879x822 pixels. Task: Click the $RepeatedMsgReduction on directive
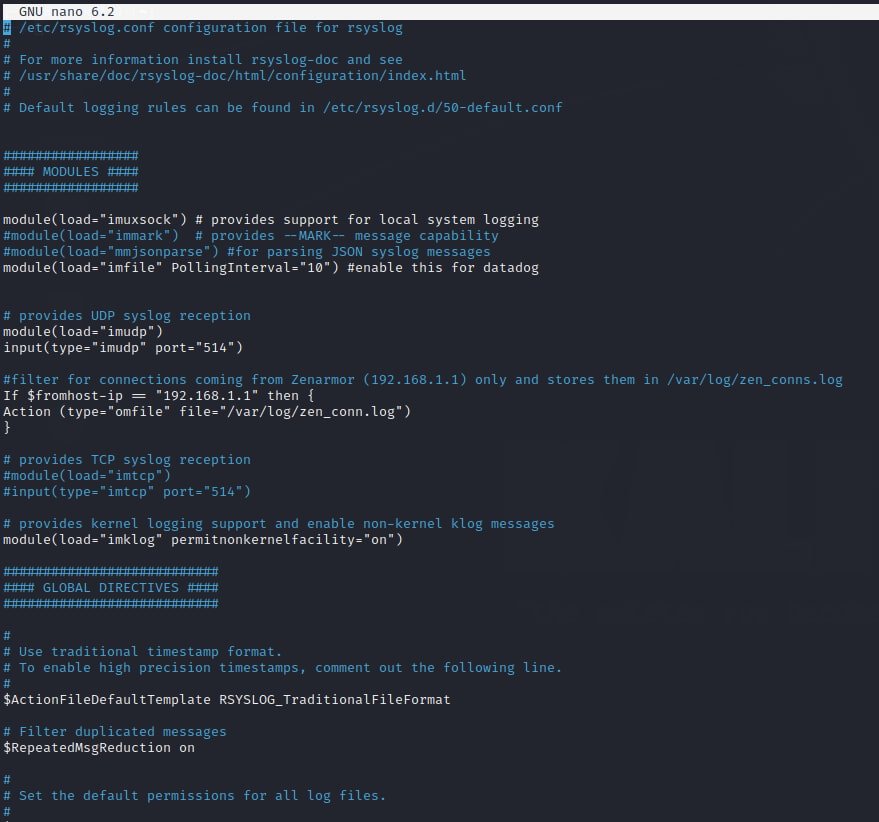[x=98, y=747]
